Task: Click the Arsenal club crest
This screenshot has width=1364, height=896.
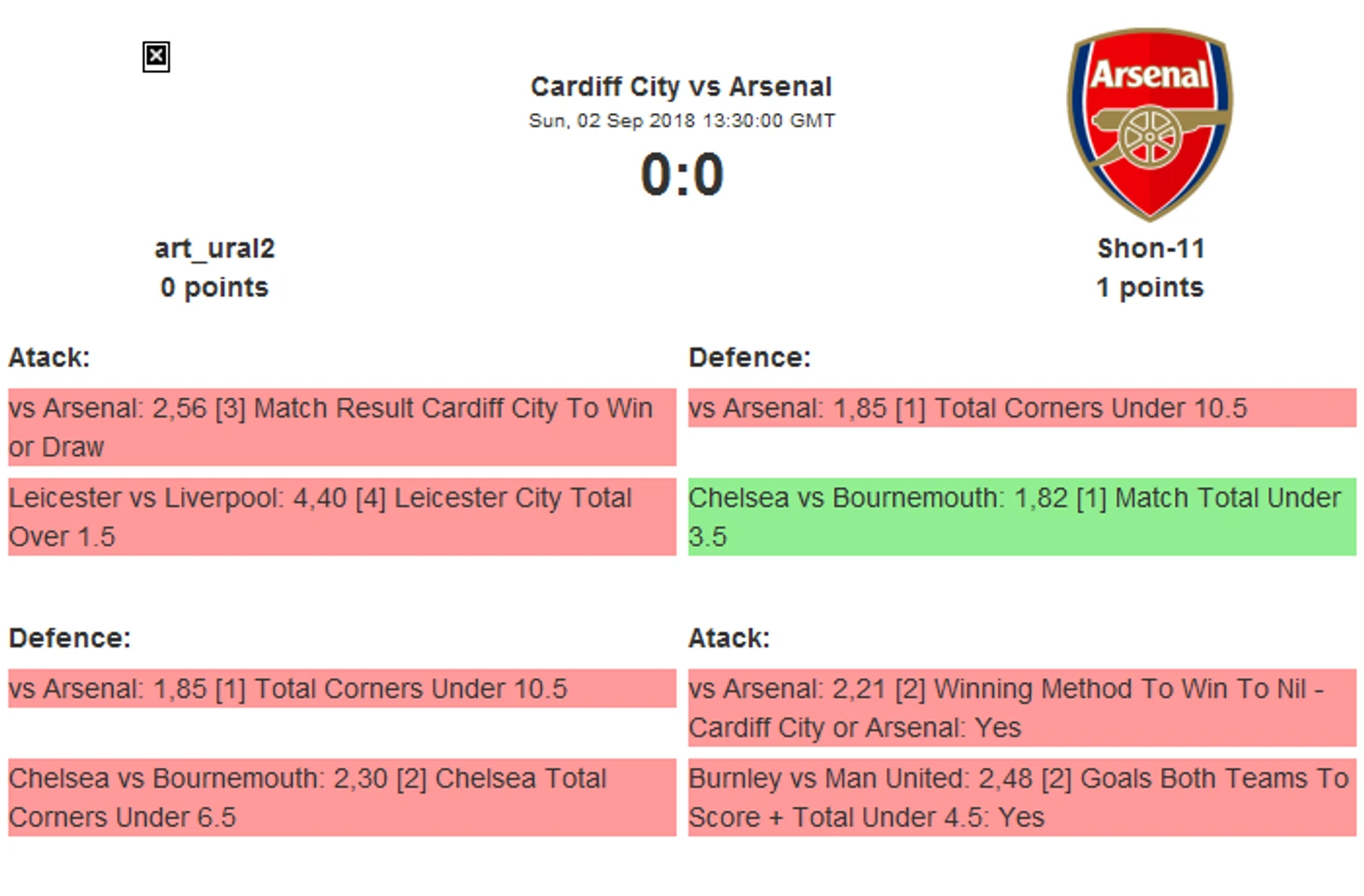Action: tap(1149, 124)
